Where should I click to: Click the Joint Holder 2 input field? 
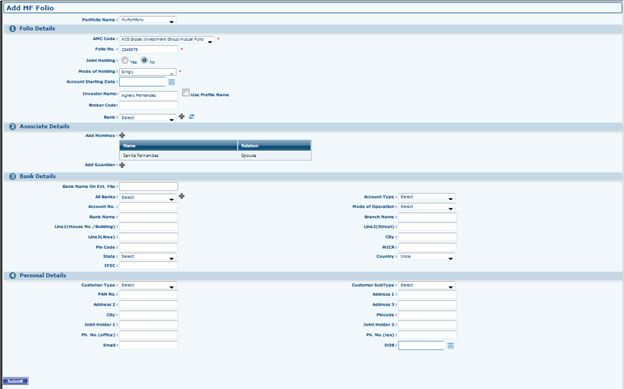(x=427, y=325)
